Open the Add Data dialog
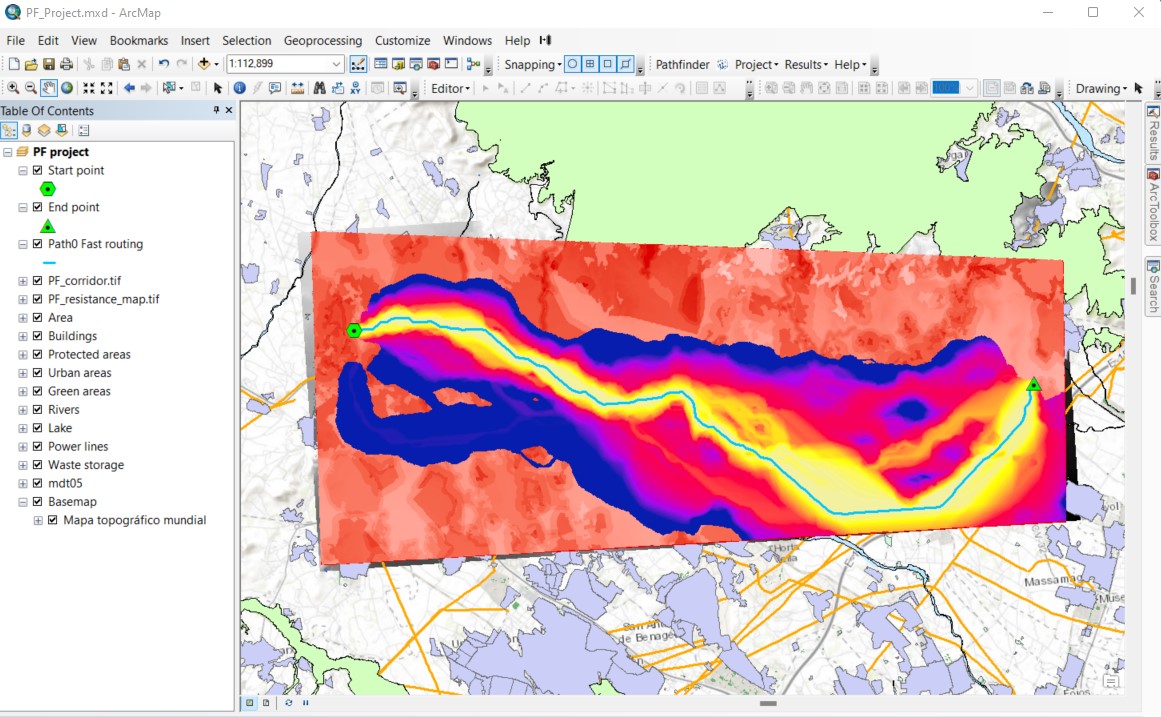Screen dimensions: 1161x717 pos(205,64)
